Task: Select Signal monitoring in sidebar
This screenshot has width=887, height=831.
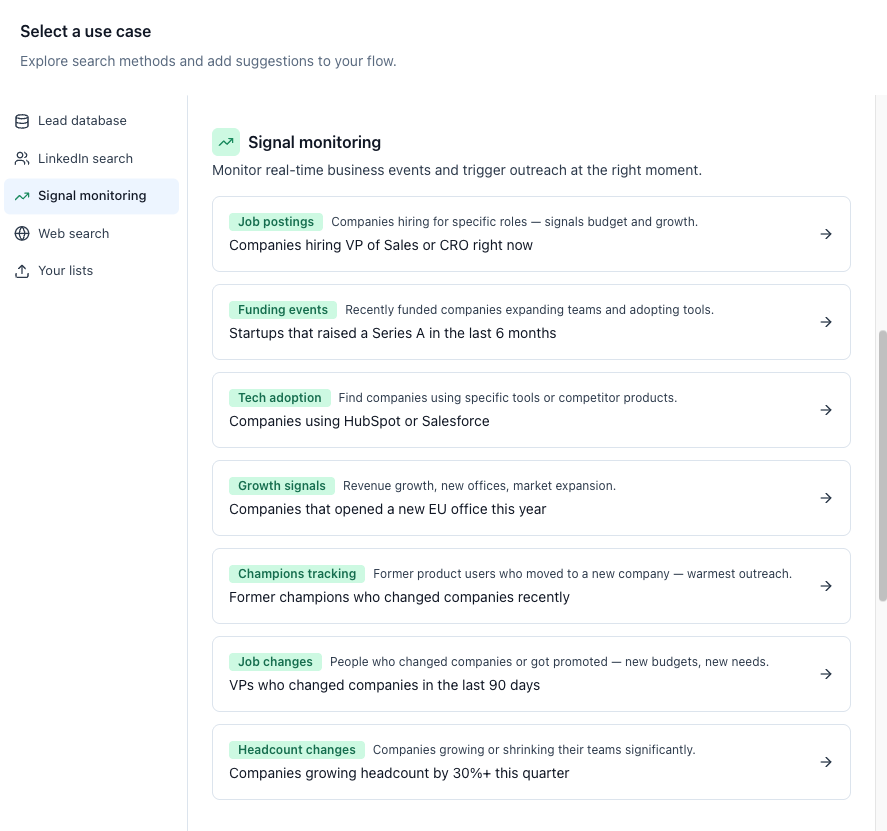Action: tap(91, 196)
